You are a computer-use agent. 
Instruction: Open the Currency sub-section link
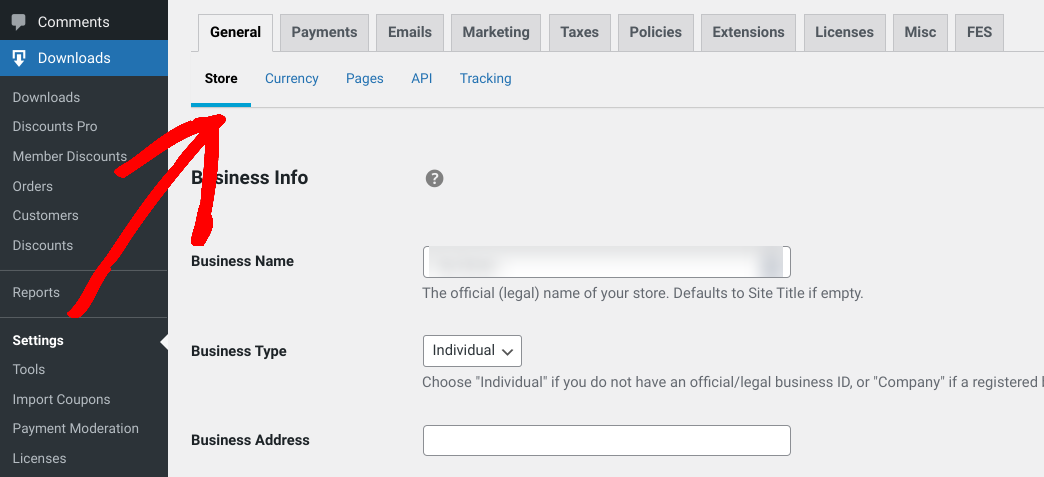point(292,78)
